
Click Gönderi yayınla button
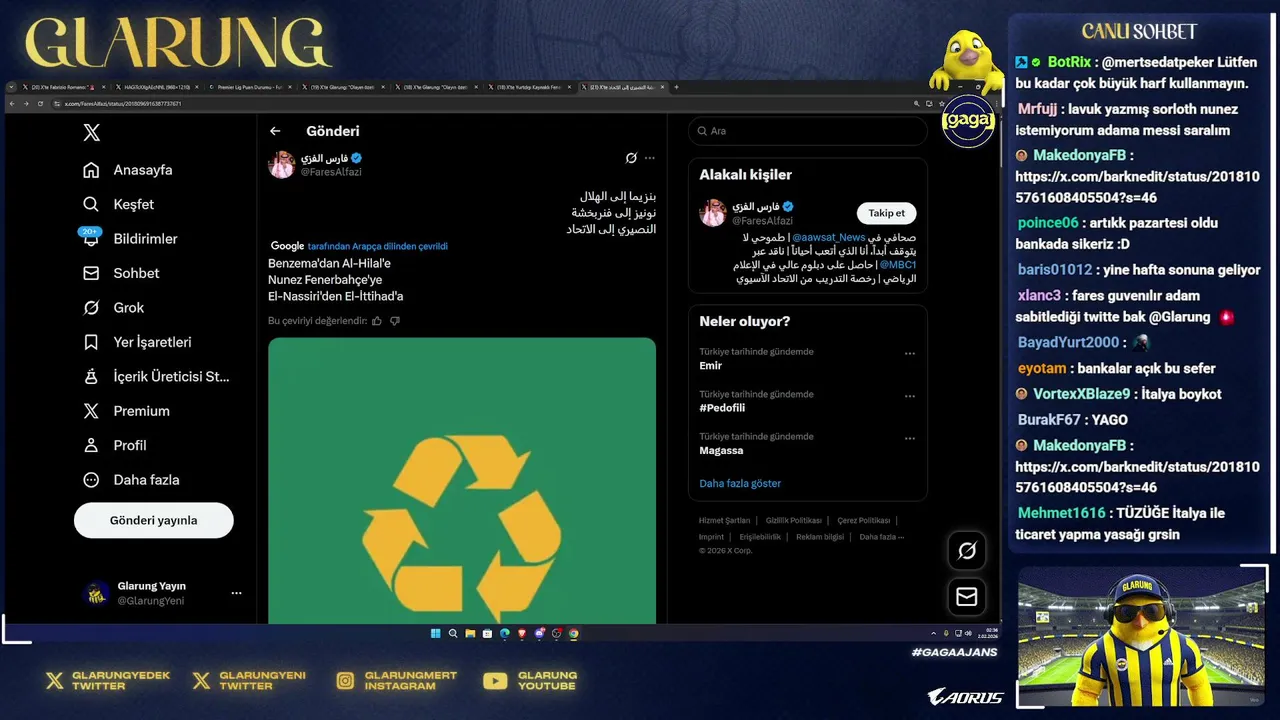tap(154, 520)
